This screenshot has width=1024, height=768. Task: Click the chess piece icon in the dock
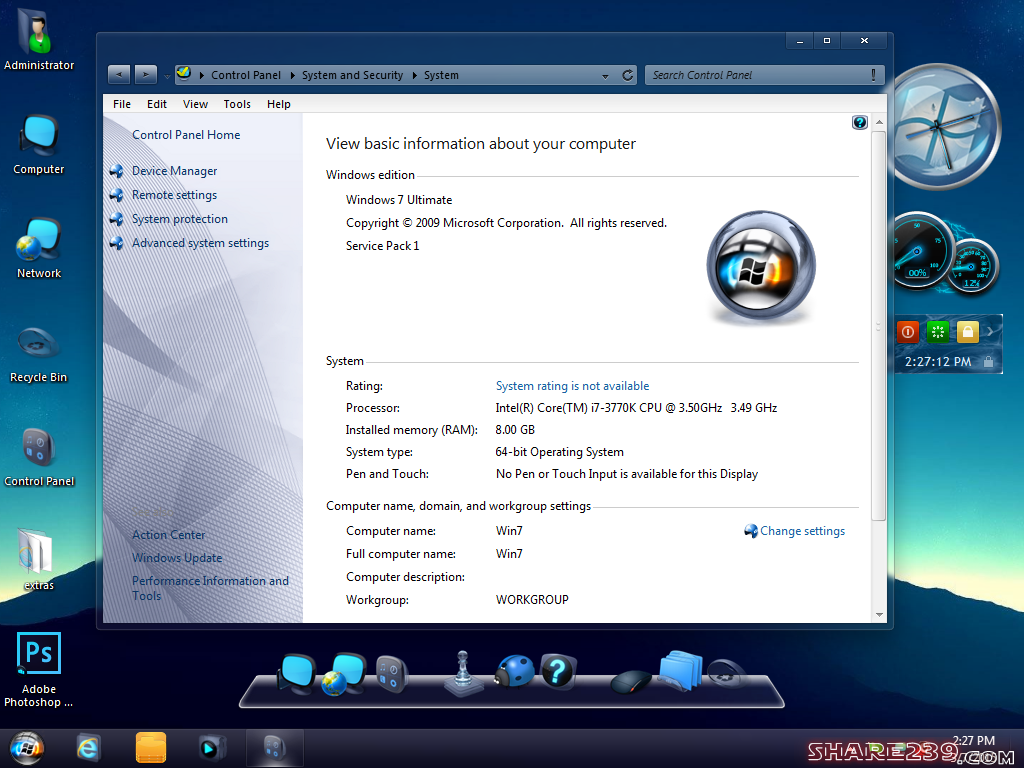click(x=463, y=674)
